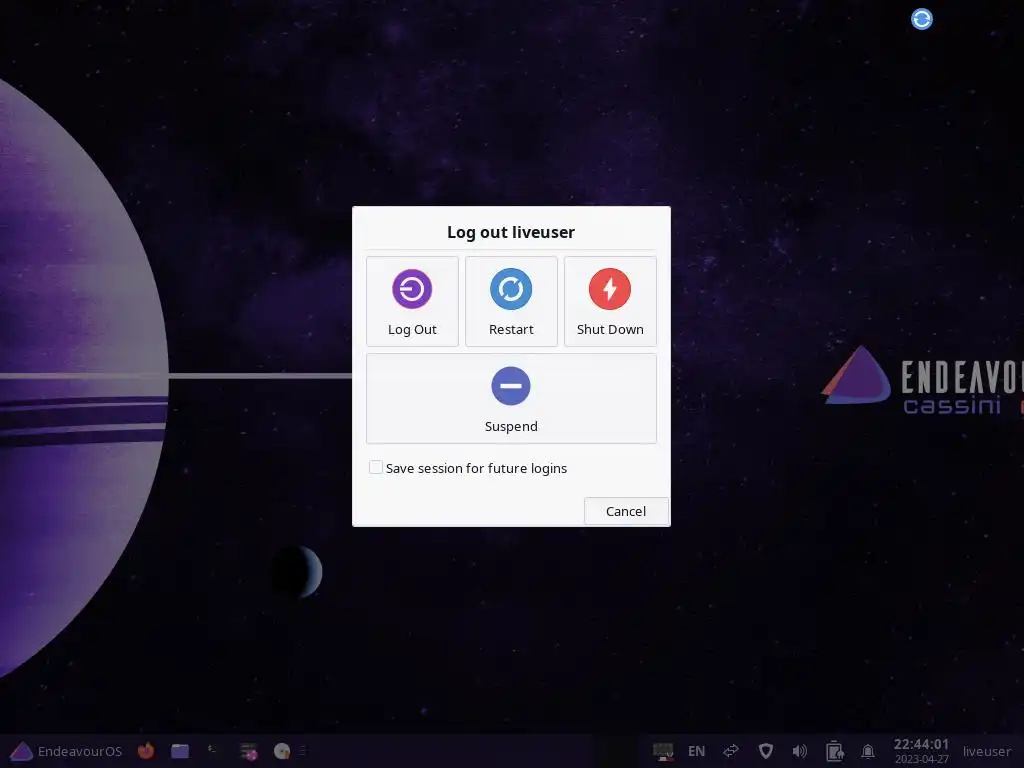Open the volume control tray icon

click(x=799, y=751)
